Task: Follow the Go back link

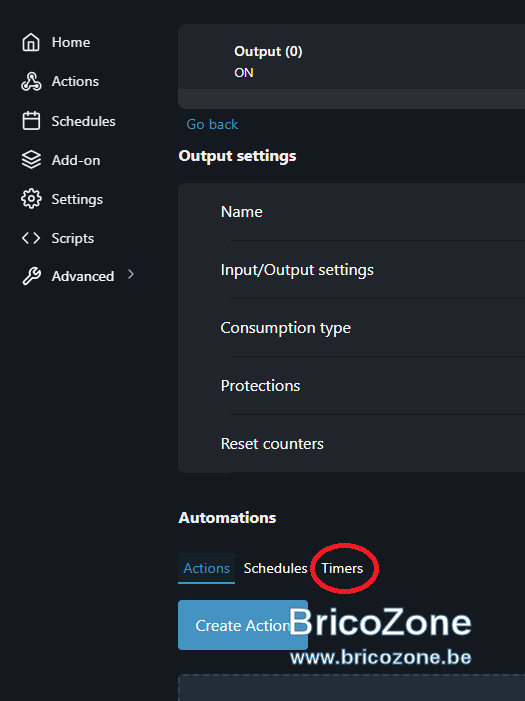Action: tap(212, 124)
